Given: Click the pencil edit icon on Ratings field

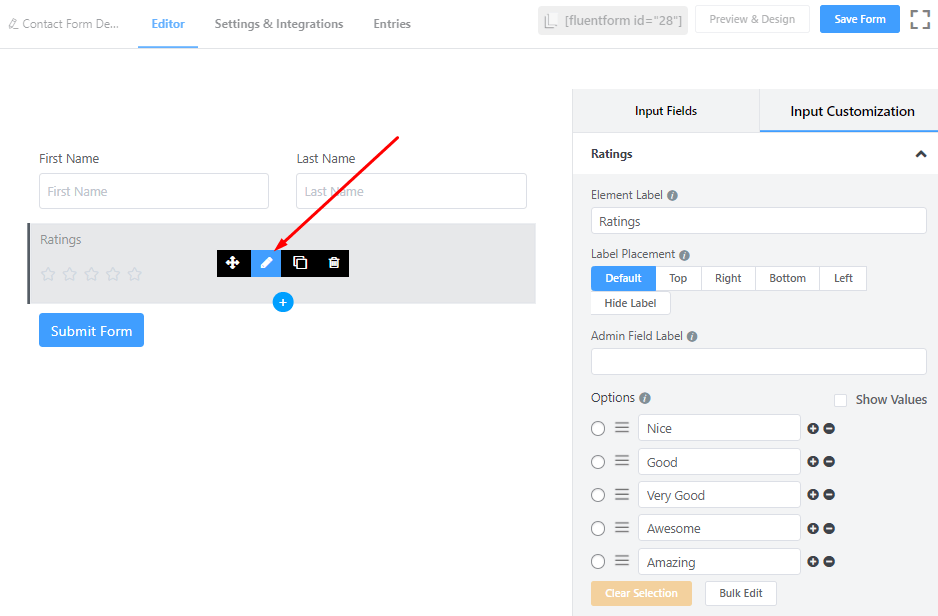Looking at the screenshot, I should (x=266, y=263).
